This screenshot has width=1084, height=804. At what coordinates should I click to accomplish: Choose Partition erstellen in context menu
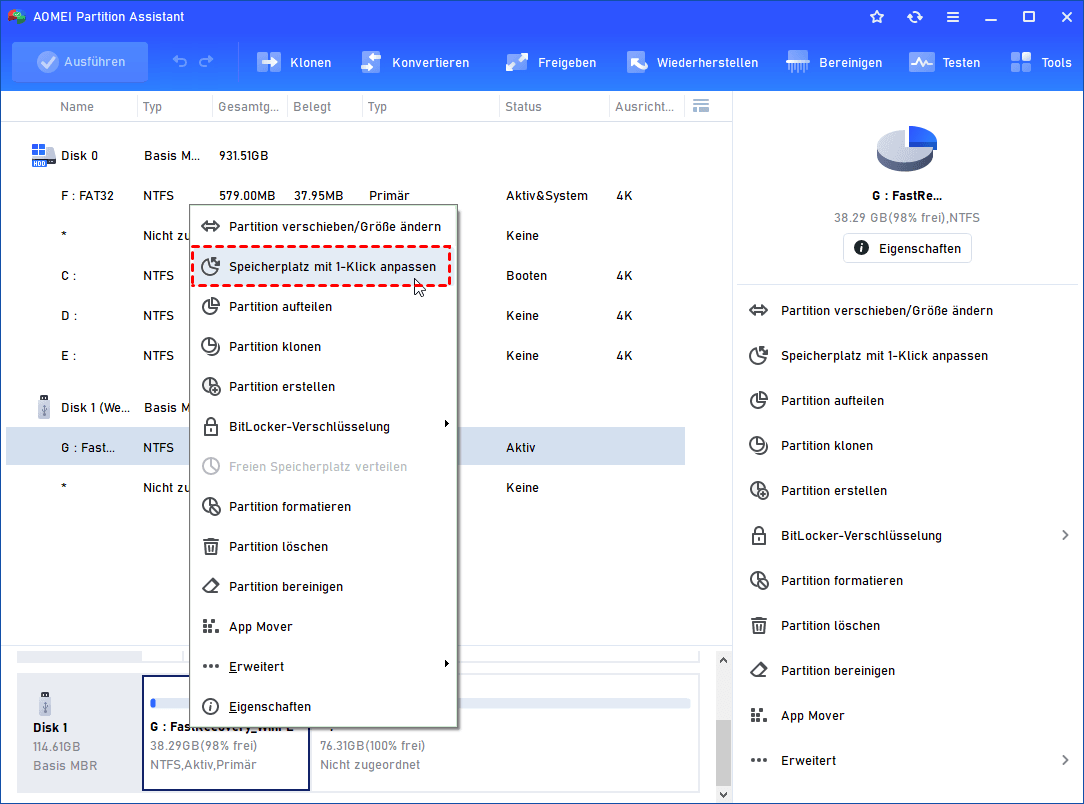coord(323,386)
